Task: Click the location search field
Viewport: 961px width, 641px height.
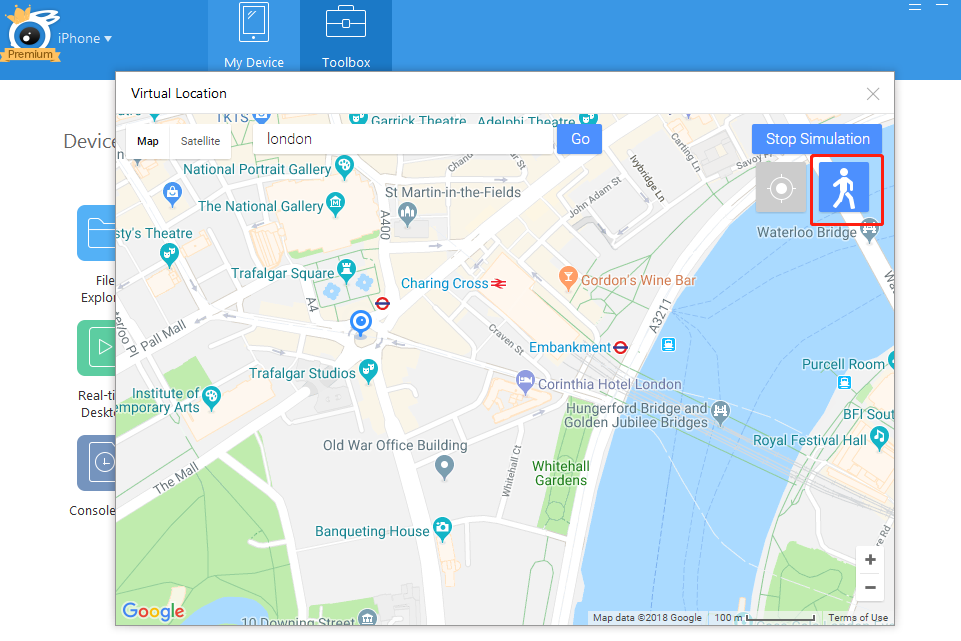Action: tap(403, 140)
